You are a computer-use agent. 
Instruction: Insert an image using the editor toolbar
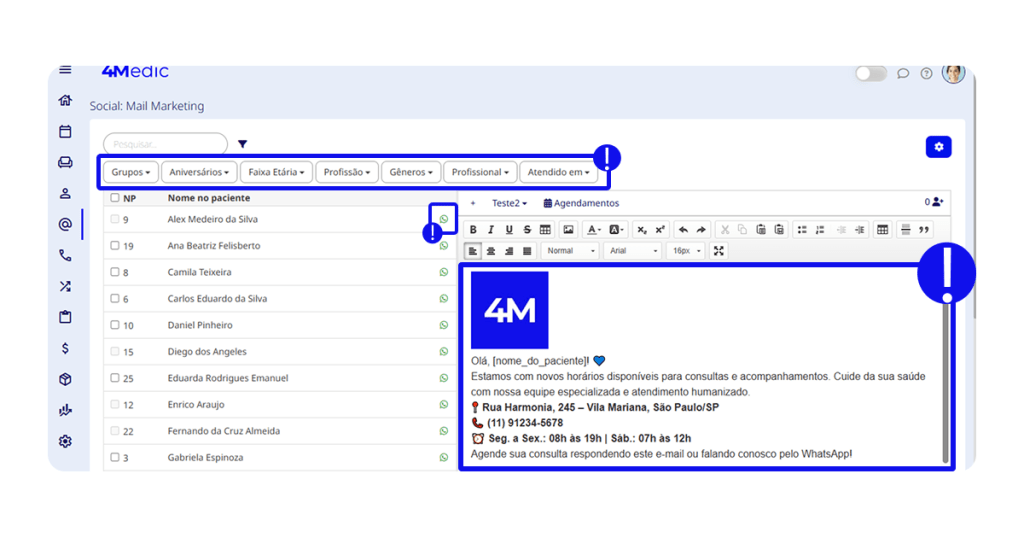[568, 230]
